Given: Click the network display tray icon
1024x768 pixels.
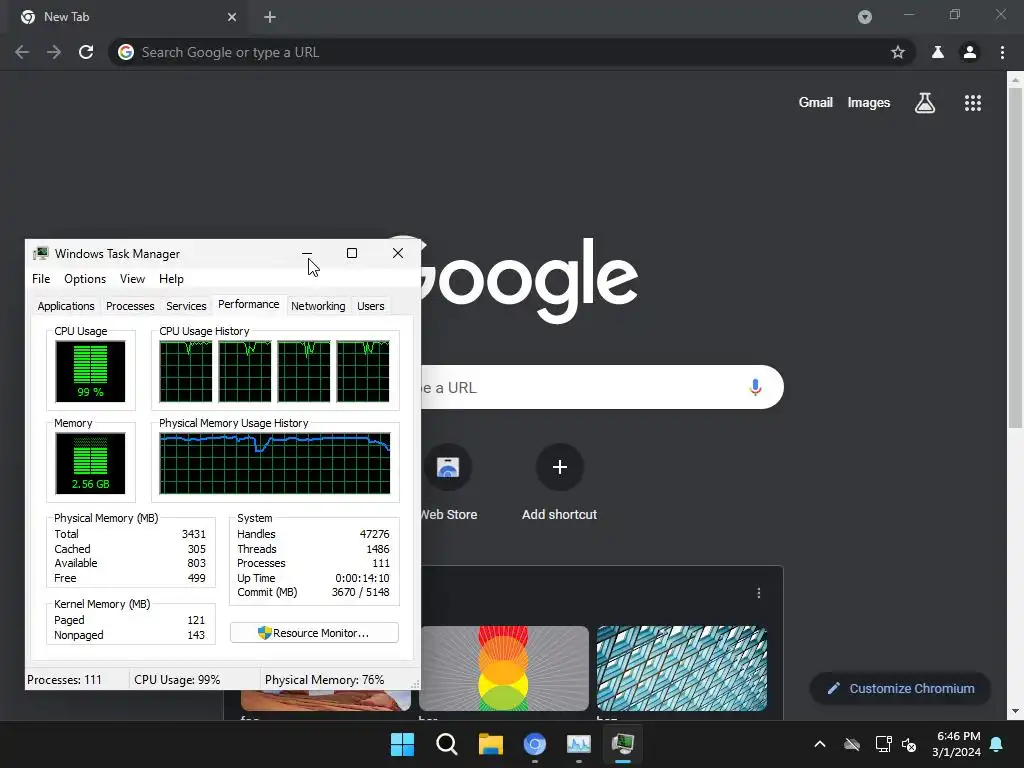Looking at the screenshot, I should click(x=883, y=744).
